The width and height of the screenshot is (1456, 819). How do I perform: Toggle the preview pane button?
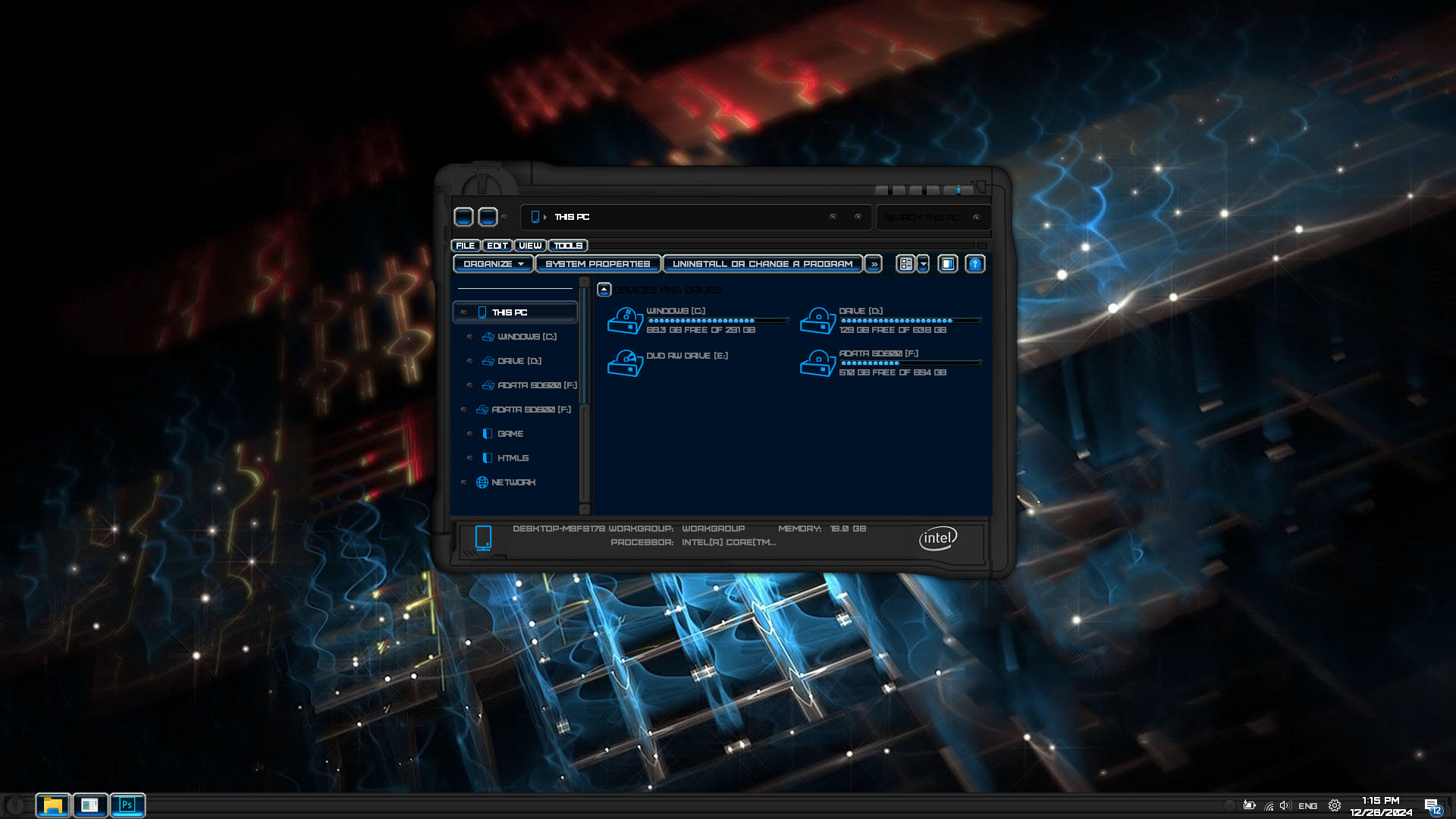pyautogui.click(x=947, y=264)
